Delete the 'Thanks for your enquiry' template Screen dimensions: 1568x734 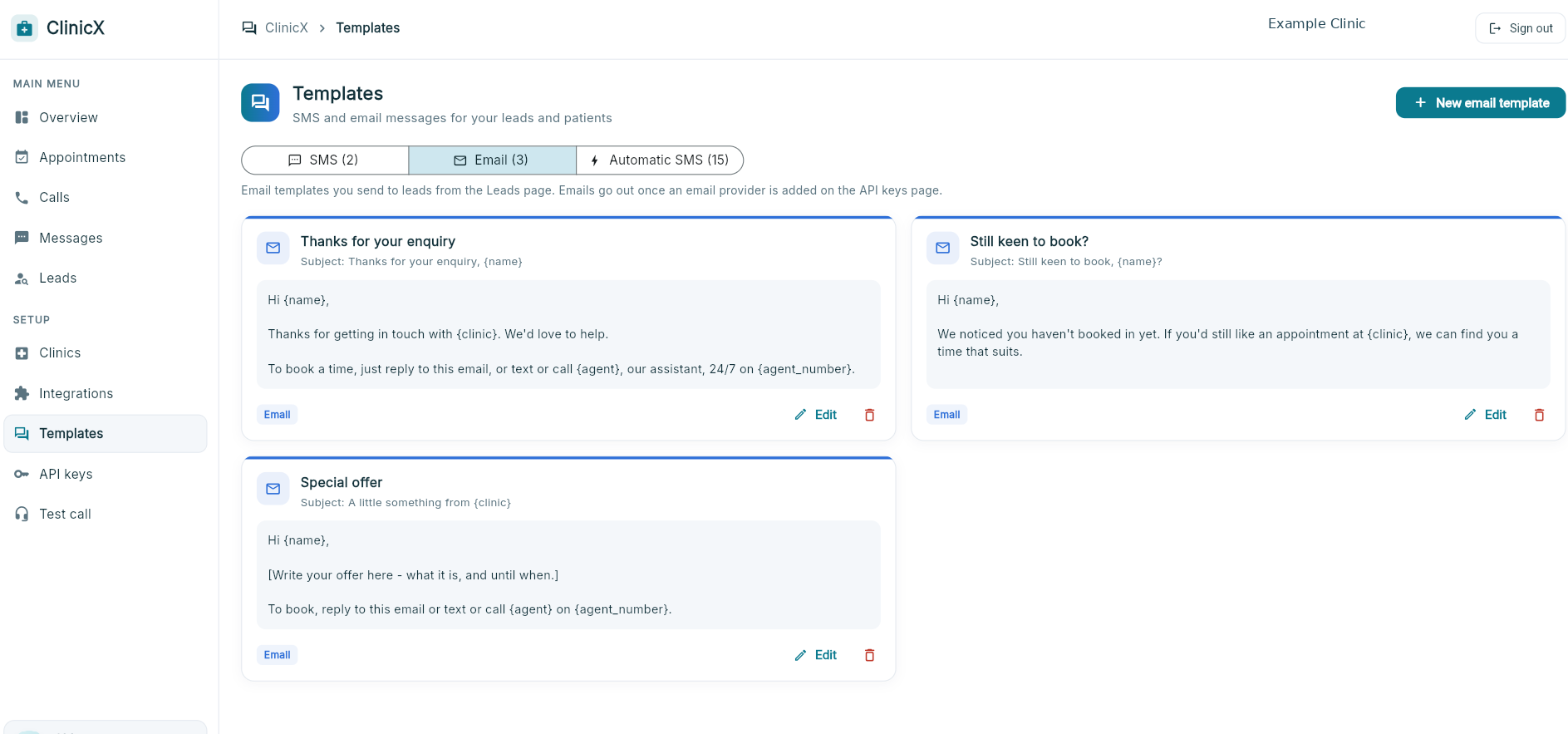[870, 415]
